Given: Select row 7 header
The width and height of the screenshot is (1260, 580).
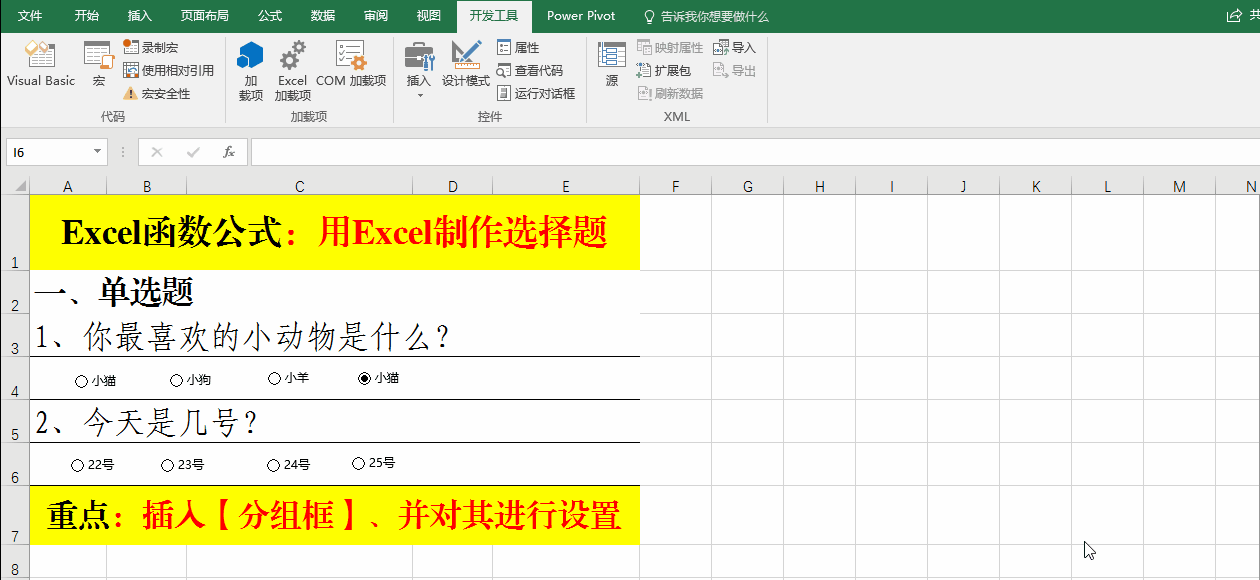Looking at the screenshot, I should [15, 516].
